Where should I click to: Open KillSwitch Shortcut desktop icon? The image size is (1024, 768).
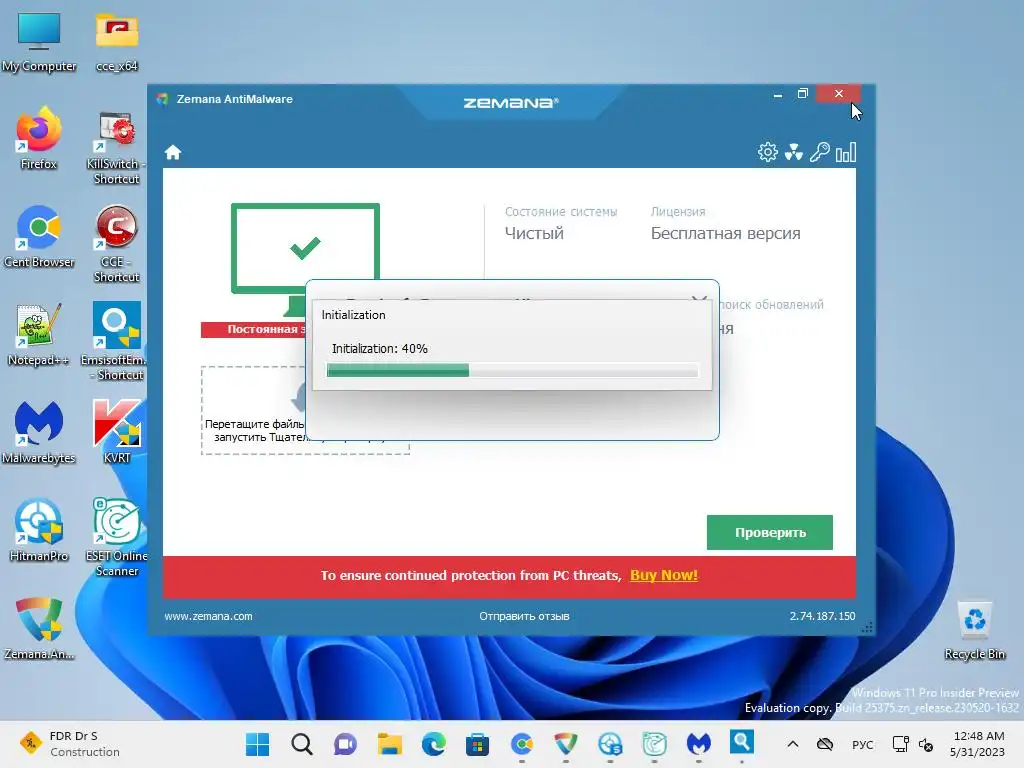(x=116, y=147)
